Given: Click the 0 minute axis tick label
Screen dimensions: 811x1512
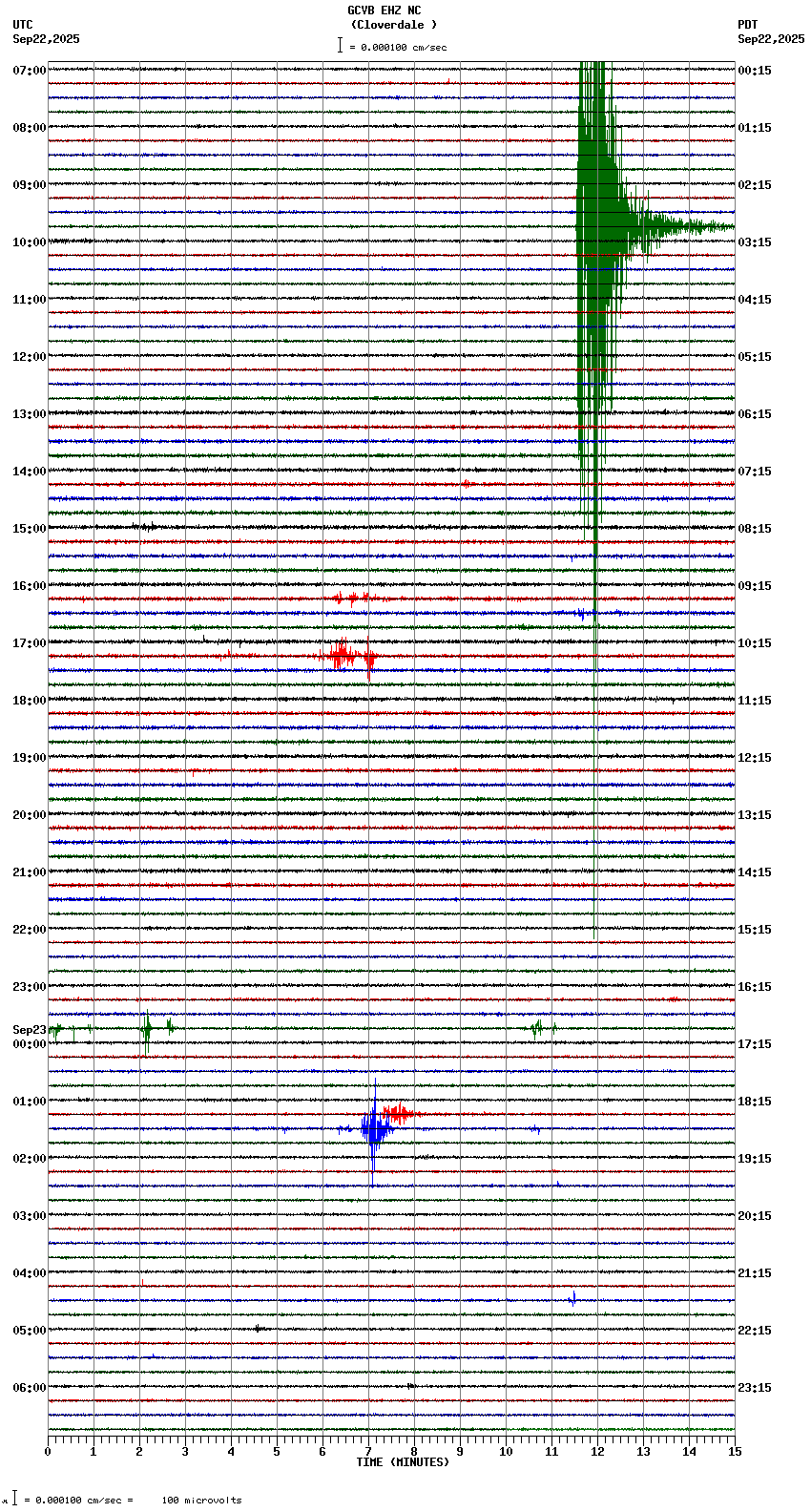Looking at the screenshot, I should point(48,1452).
